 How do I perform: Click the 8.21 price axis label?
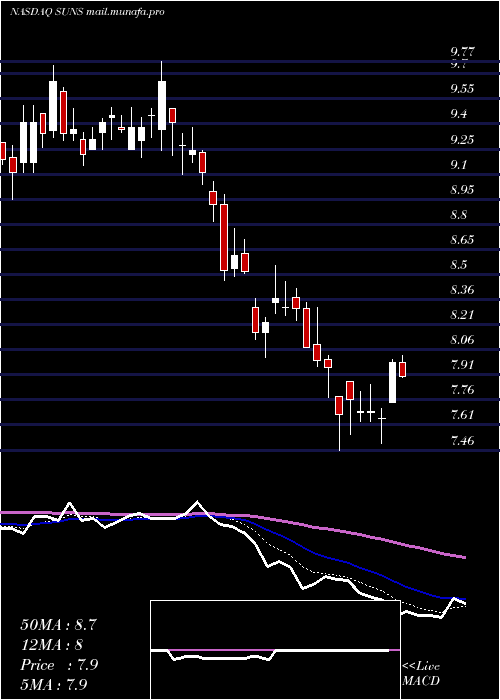click(462, 315)
